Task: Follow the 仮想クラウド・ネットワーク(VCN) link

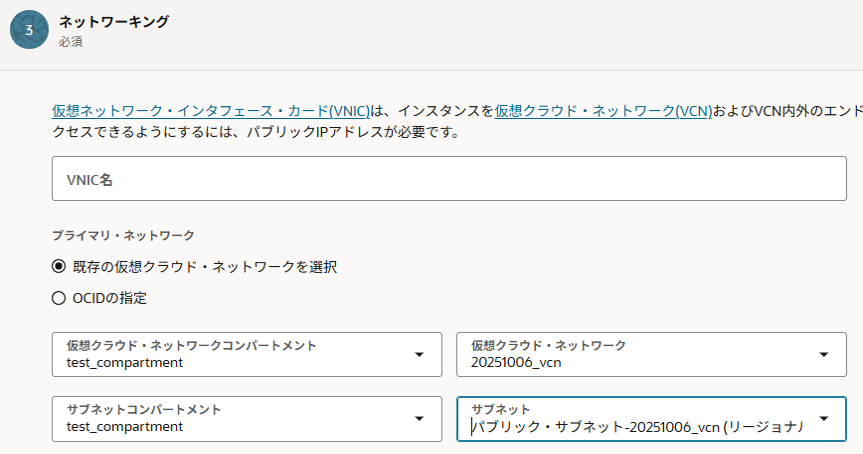Action: tap(603, 111)
